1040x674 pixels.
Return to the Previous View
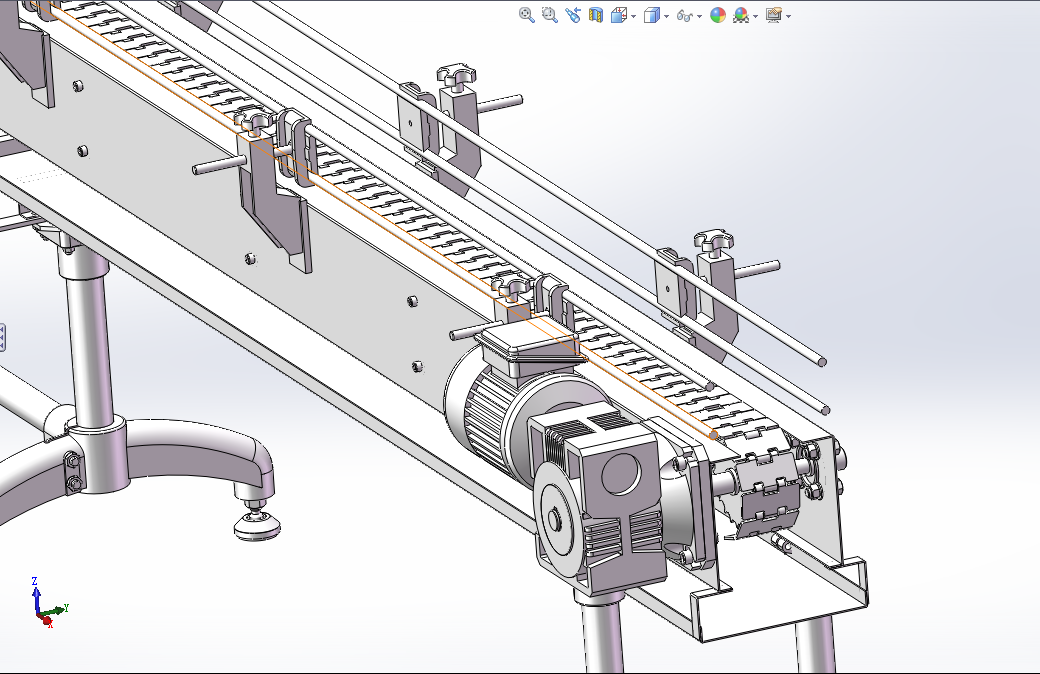click(573, 15)
